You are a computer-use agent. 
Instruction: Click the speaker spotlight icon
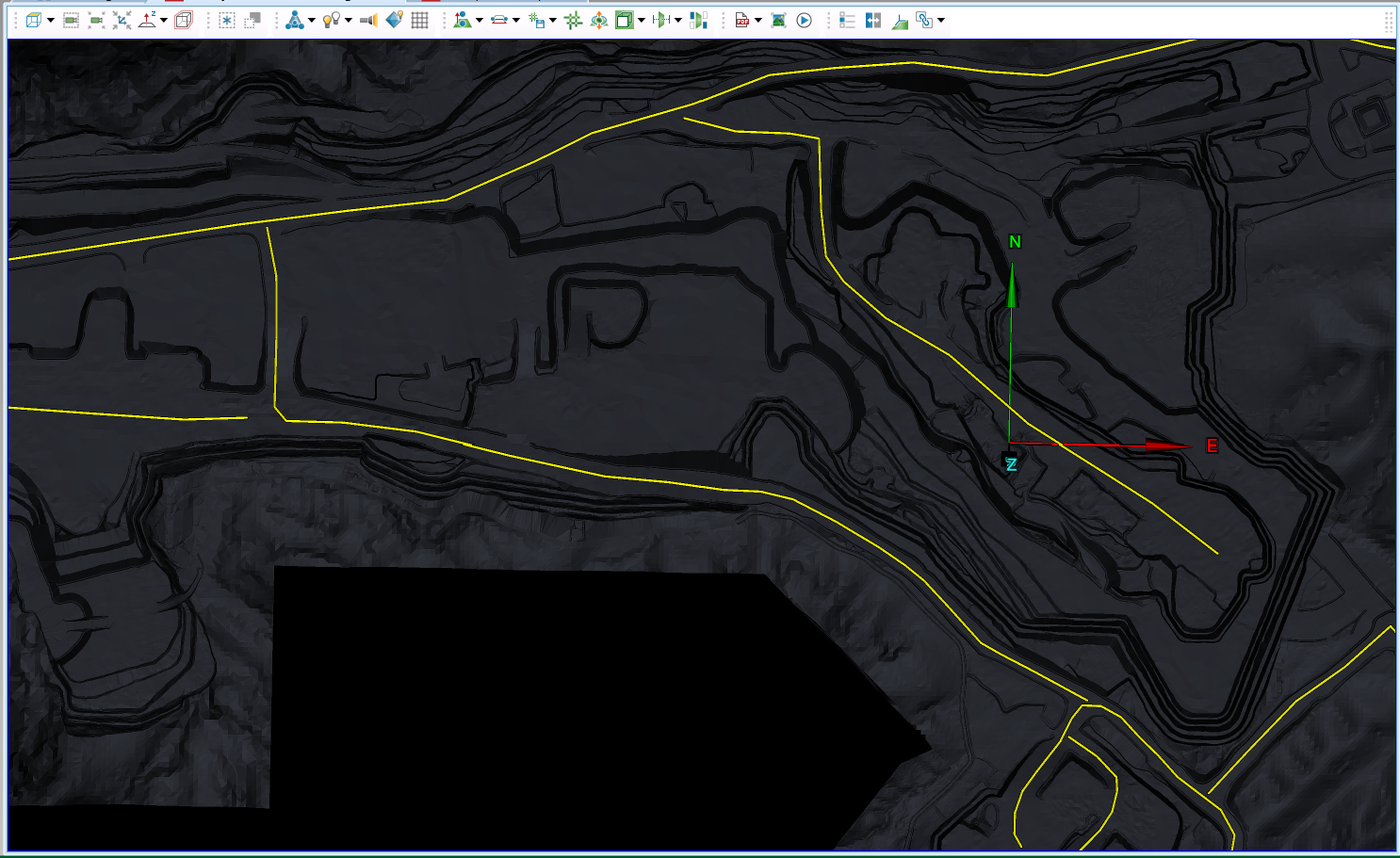[x=368, y=20]
